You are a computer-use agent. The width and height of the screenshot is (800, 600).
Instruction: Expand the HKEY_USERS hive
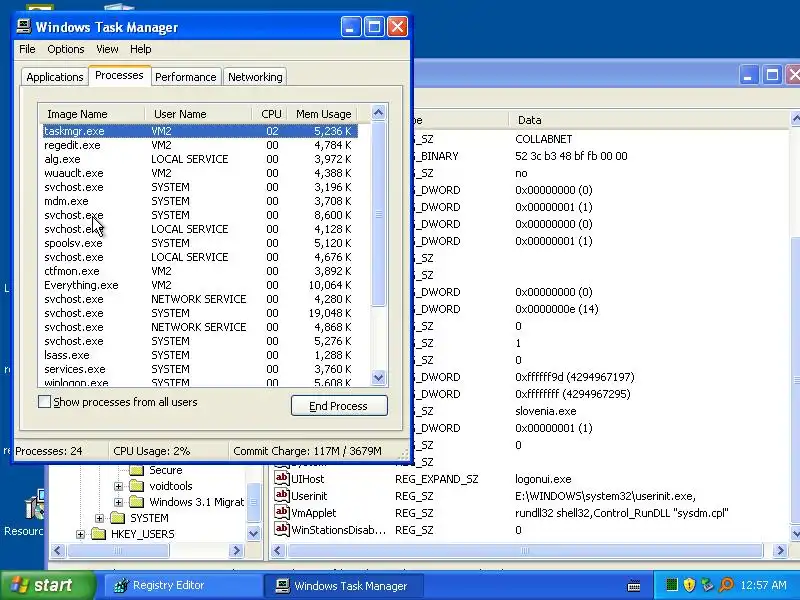tap(80, 534)
